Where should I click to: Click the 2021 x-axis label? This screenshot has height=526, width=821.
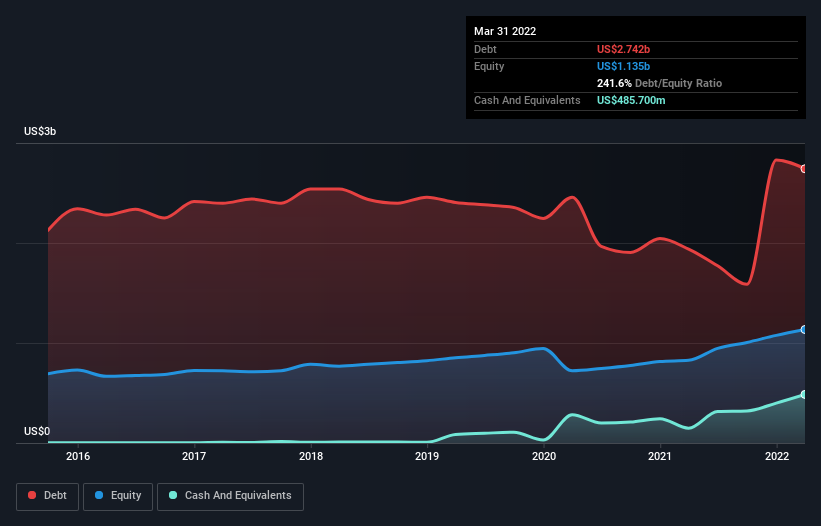tap(660, 456)
